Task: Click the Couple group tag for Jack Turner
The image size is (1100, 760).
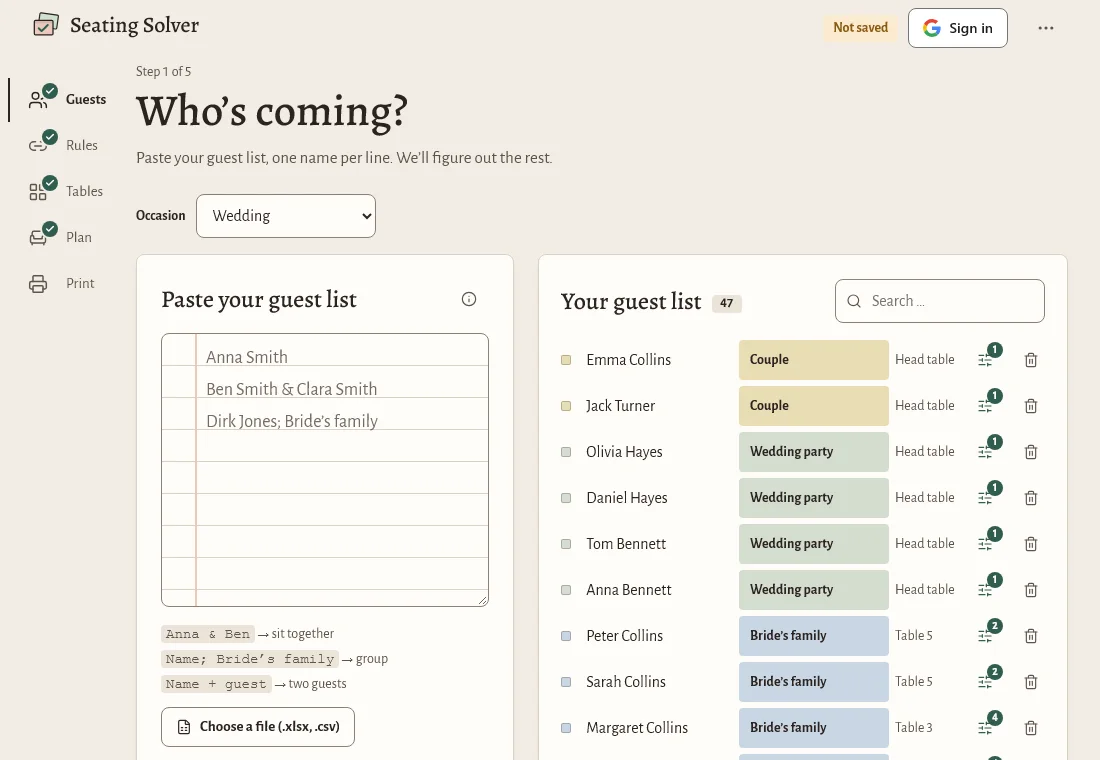Action: 813,406
